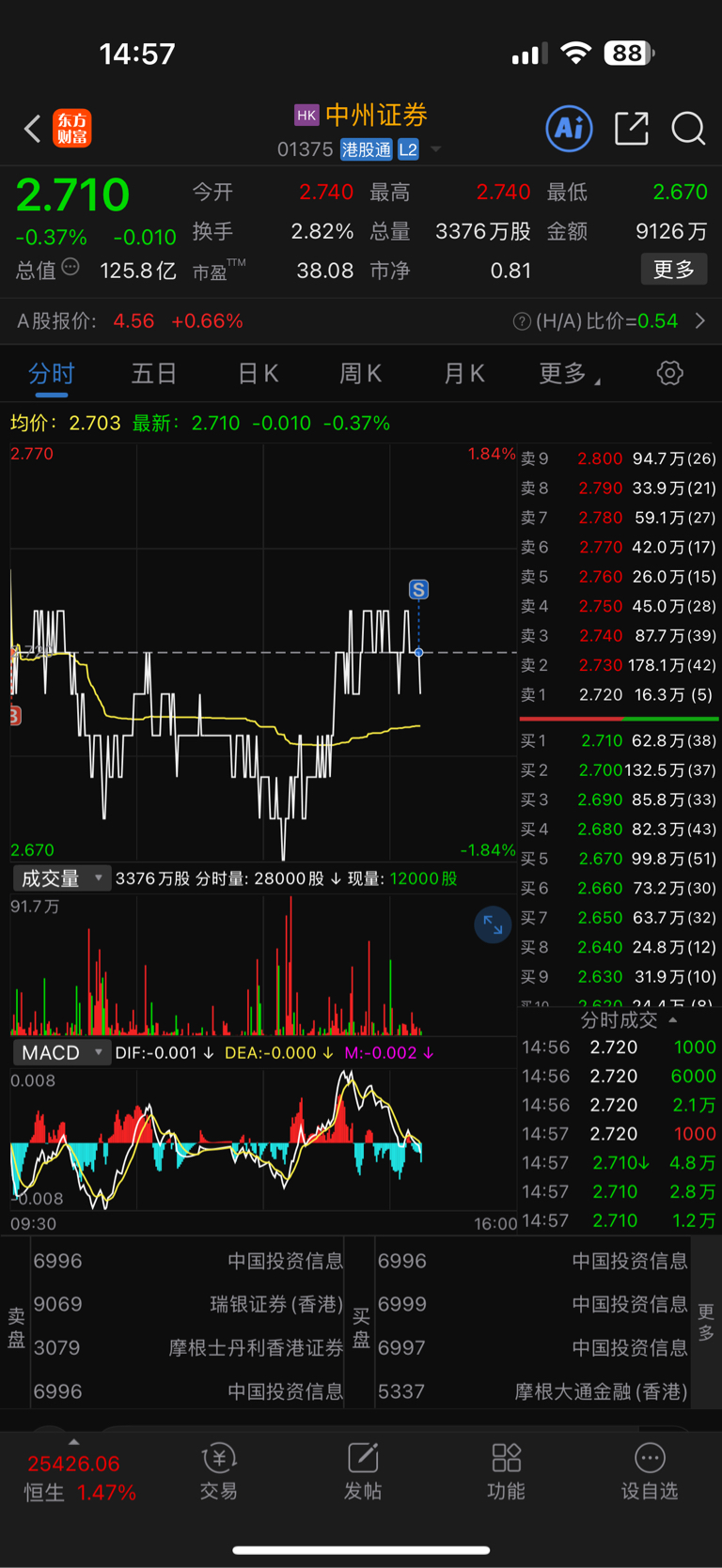This screenshot has height=1568, width=722.
Task: Open chart settings hexagon gear icon
Action: pyautogui.click(x=669, y=373)
